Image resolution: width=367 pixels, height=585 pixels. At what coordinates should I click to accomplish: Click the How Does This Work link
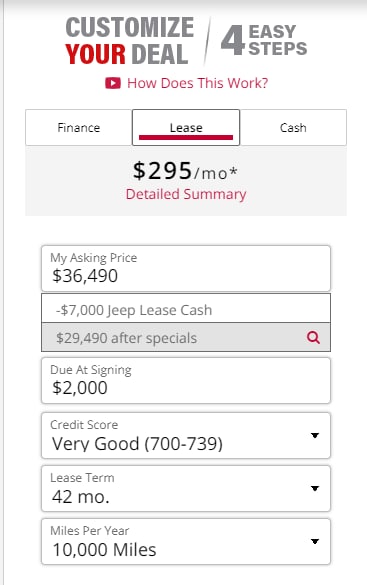pos(197,83)
